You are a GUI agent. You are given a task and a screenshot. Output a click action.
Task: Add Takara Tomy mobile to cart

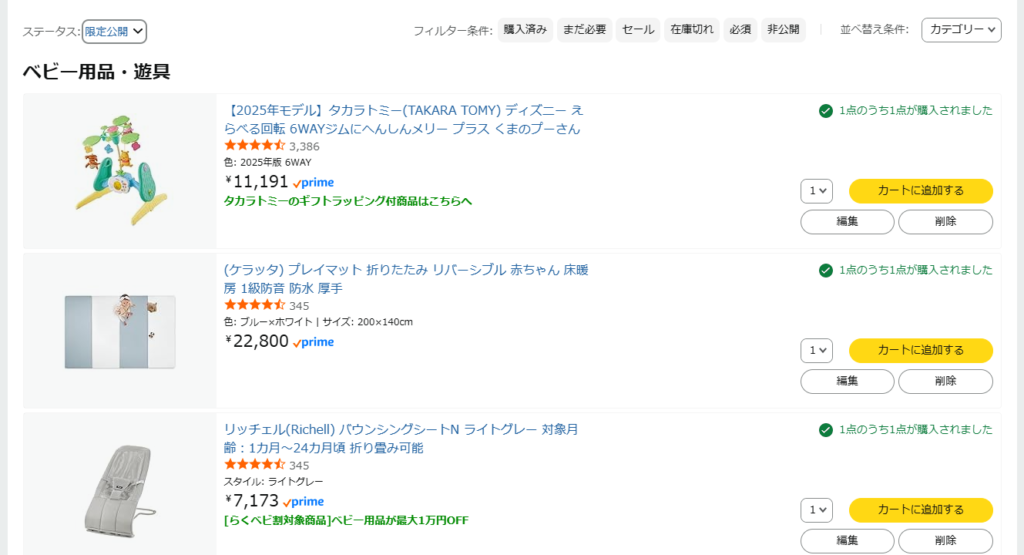[x=920, y=191]
